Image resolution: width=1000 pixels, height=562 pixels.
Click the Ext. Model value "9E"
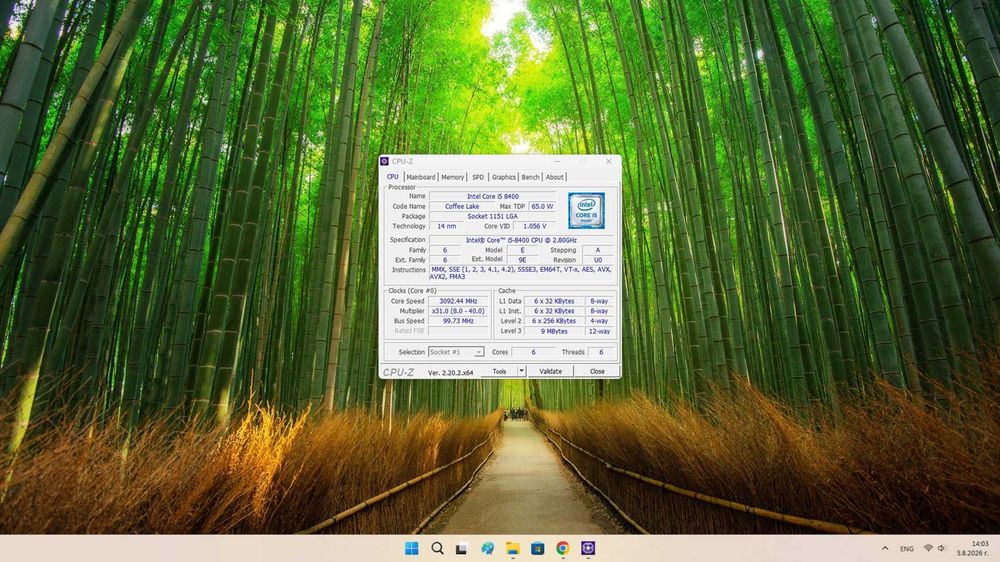pos(522,260)
